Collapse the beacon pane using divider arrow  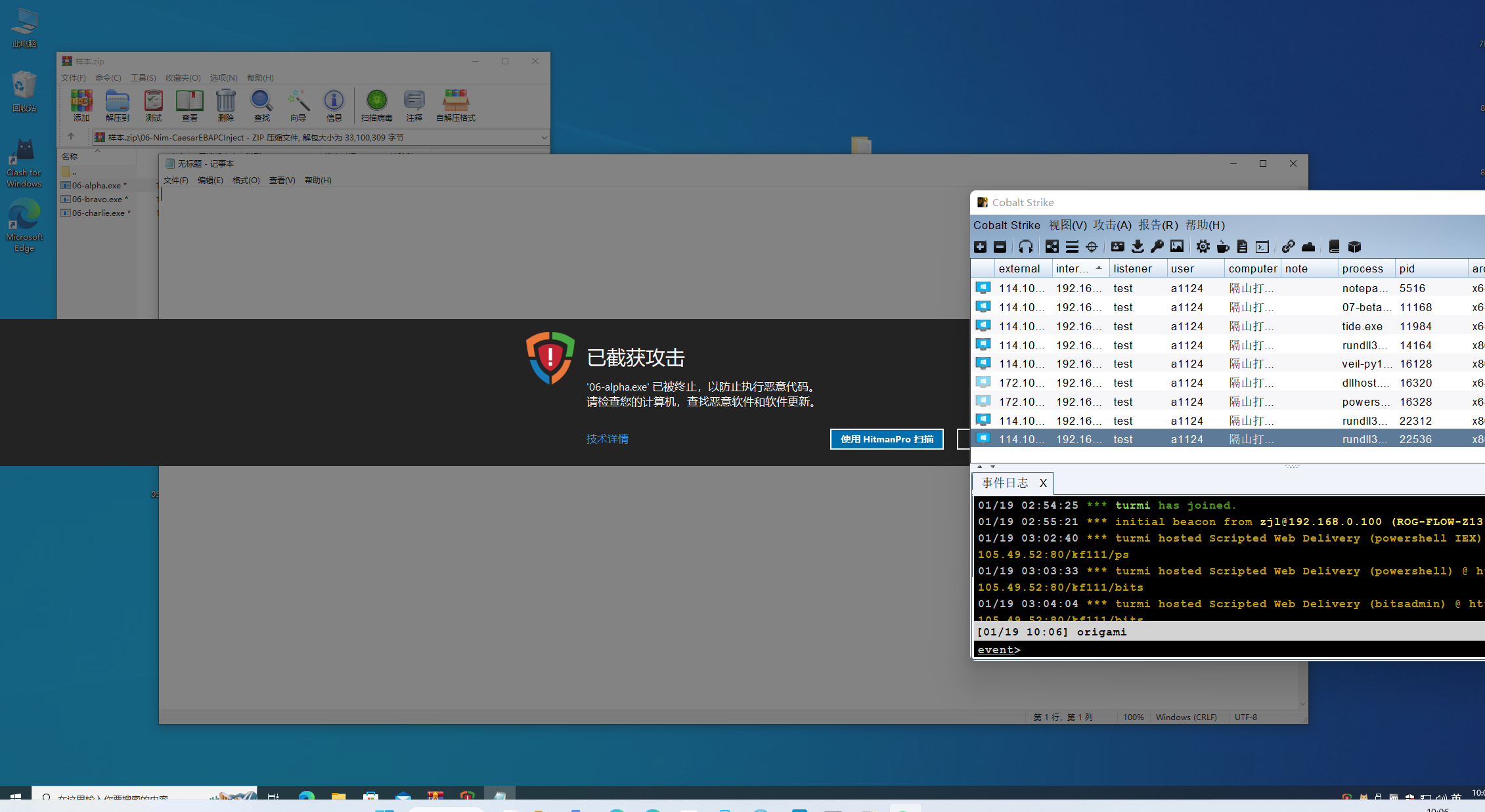click(979, 467)
